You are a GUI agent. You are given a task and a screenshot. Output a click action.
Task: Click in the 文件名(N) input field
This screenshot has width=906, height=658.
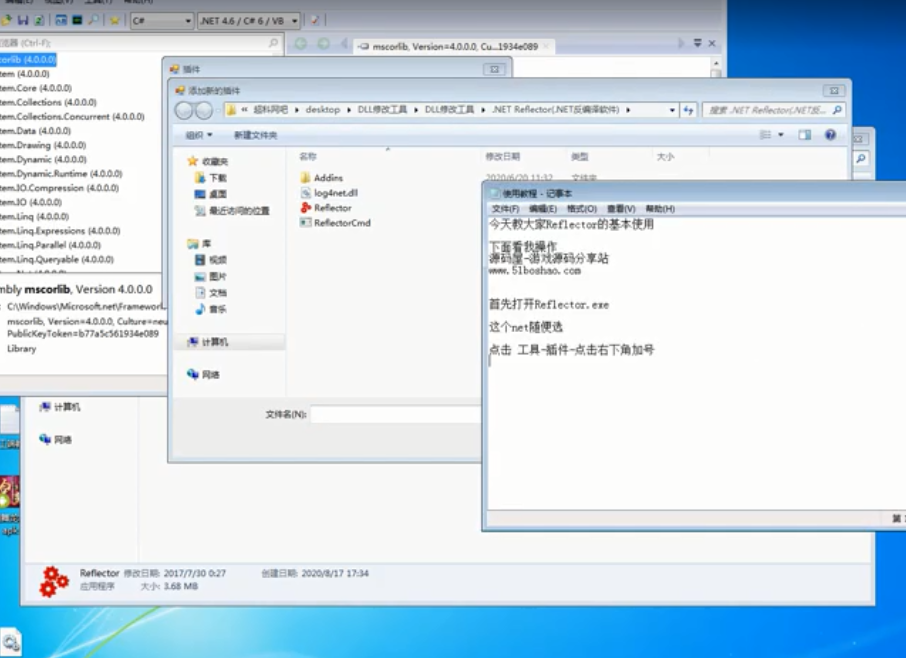click(395, 414)
